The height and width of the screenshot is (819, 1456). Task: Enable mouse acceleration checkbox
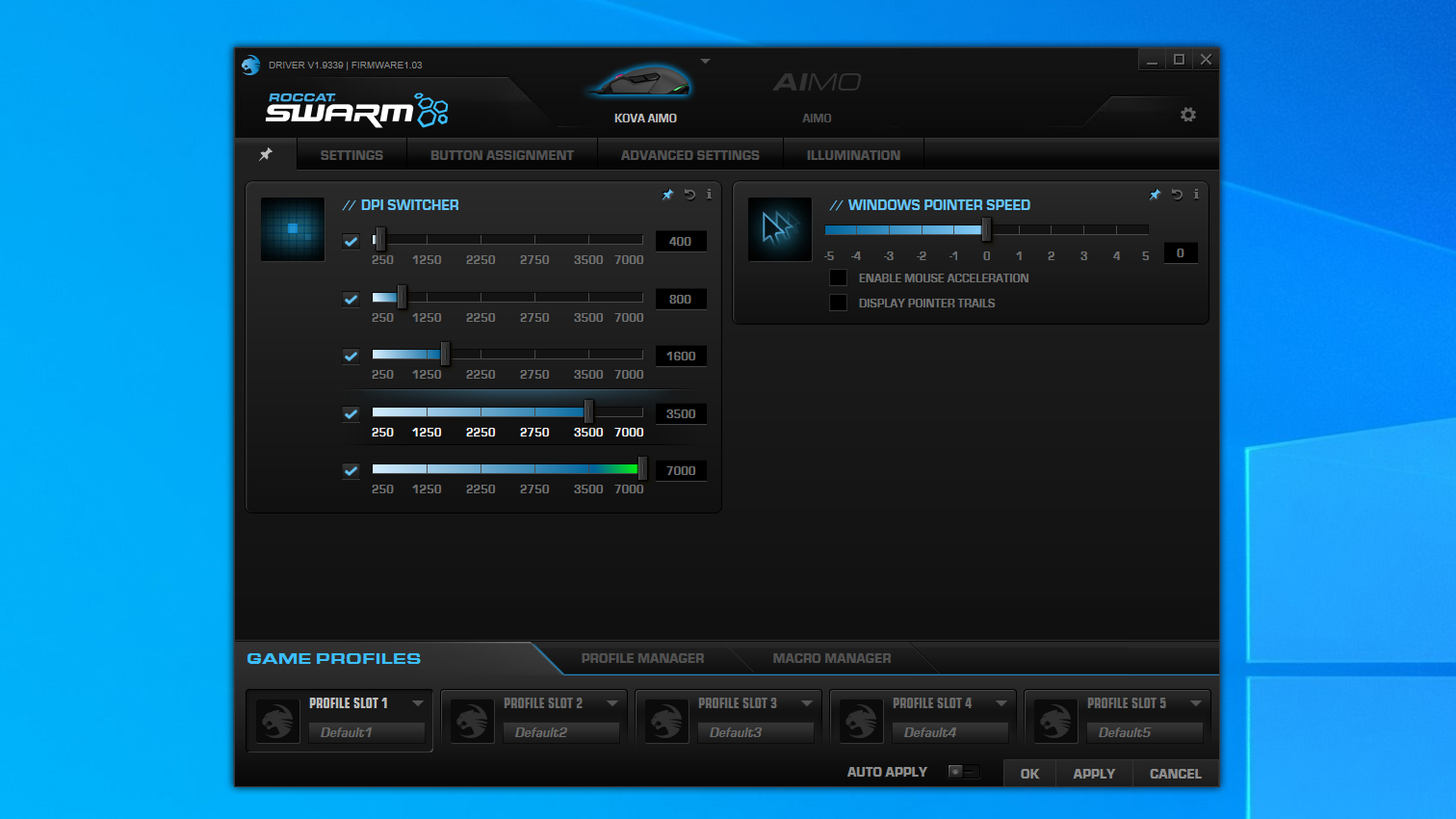[839, 277]
